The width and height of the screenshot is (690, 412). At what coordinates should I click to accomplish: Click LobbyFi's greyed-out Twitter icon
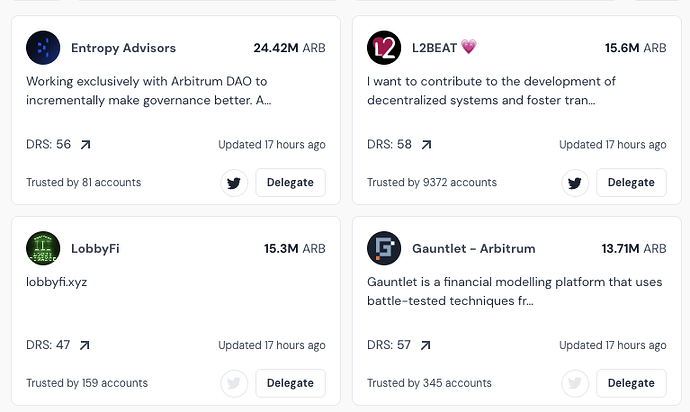[x=234, y=383]
